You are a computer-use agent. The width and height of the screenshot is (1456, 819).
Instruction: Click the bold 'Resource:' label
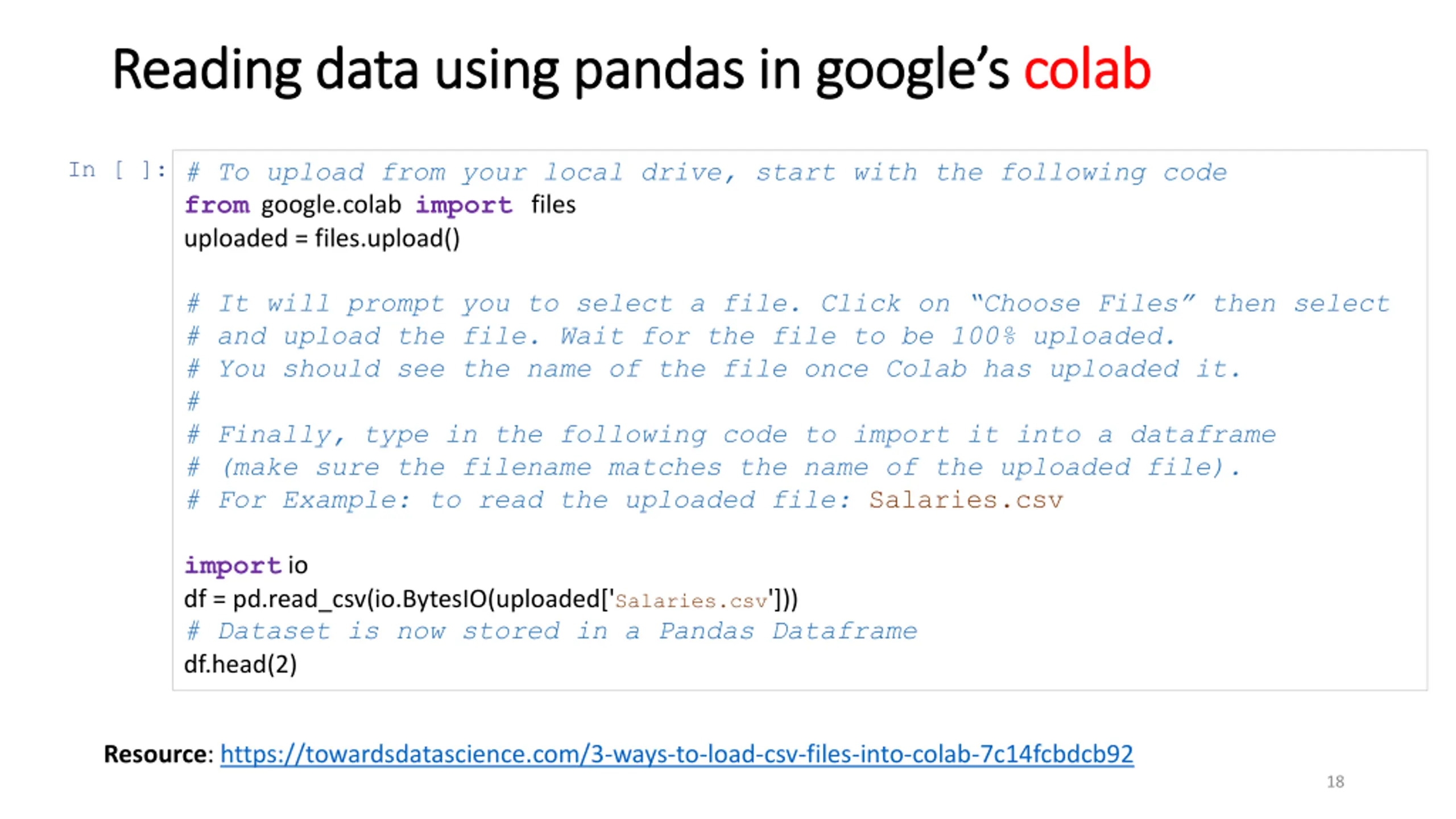point(158,754)
